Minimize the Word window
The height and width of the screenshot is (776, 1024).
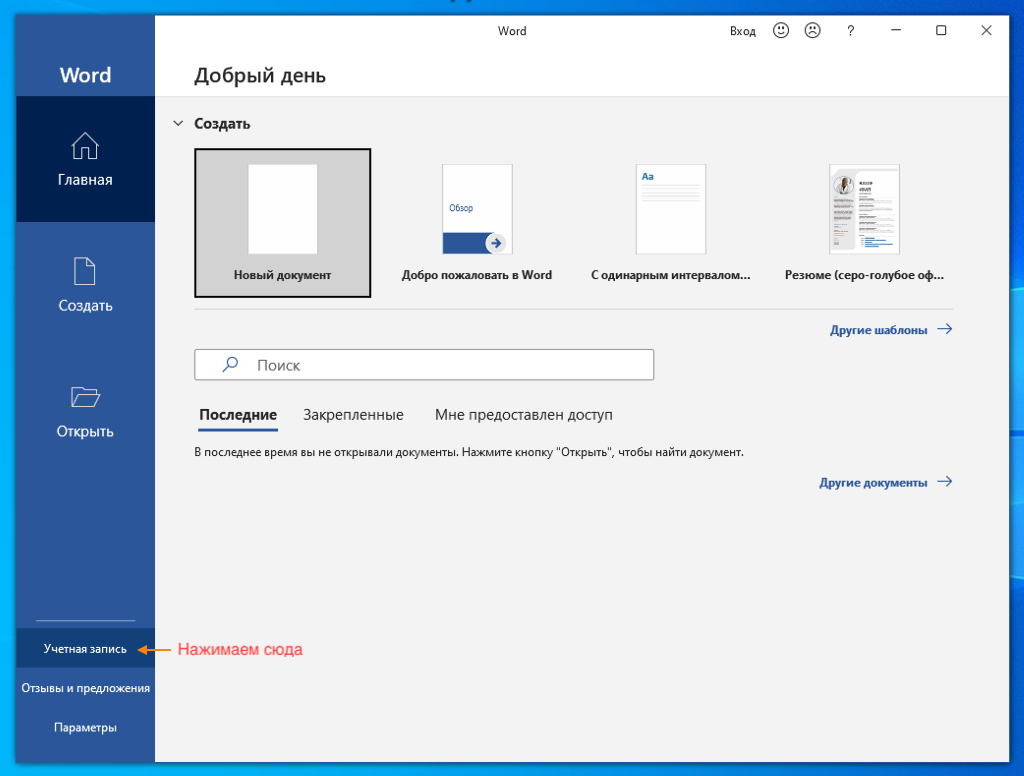896,31
